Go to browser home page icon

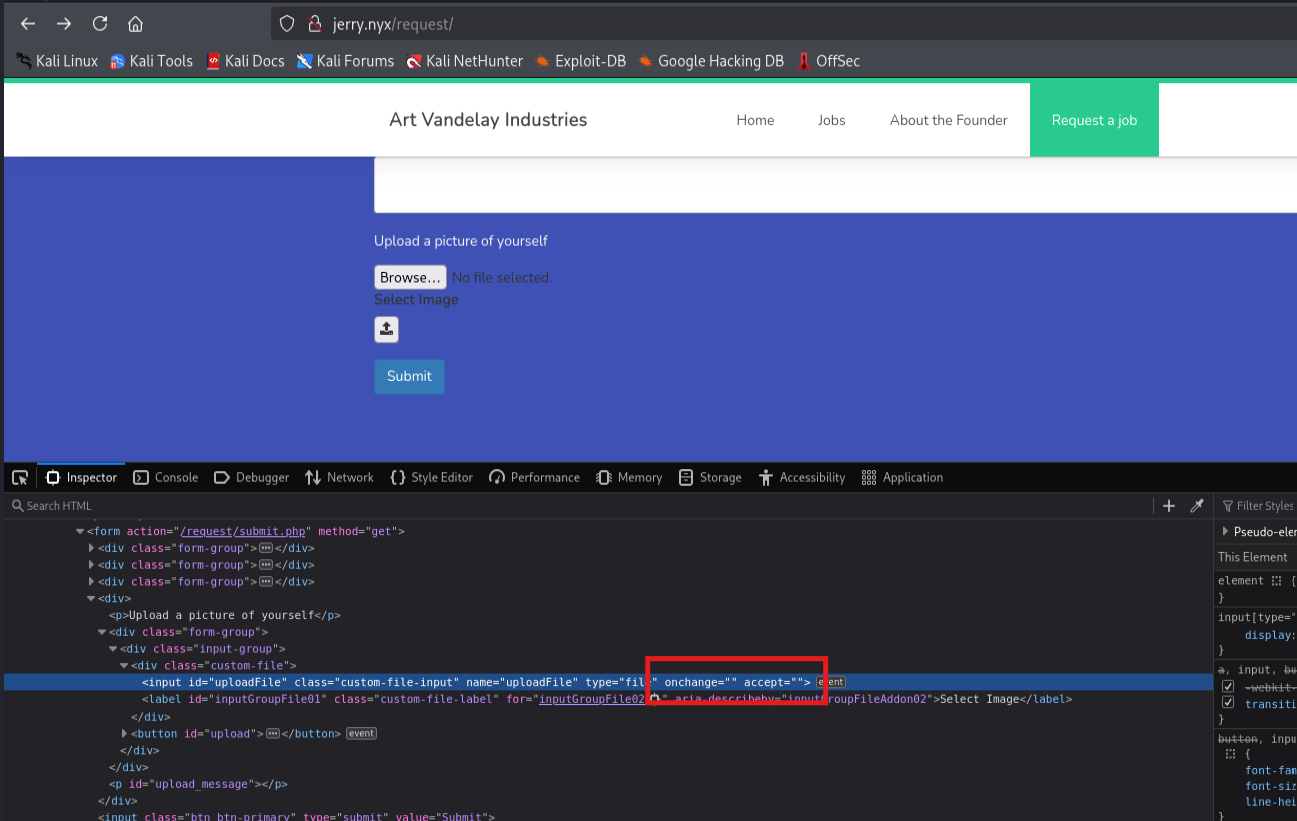[136, 24]
